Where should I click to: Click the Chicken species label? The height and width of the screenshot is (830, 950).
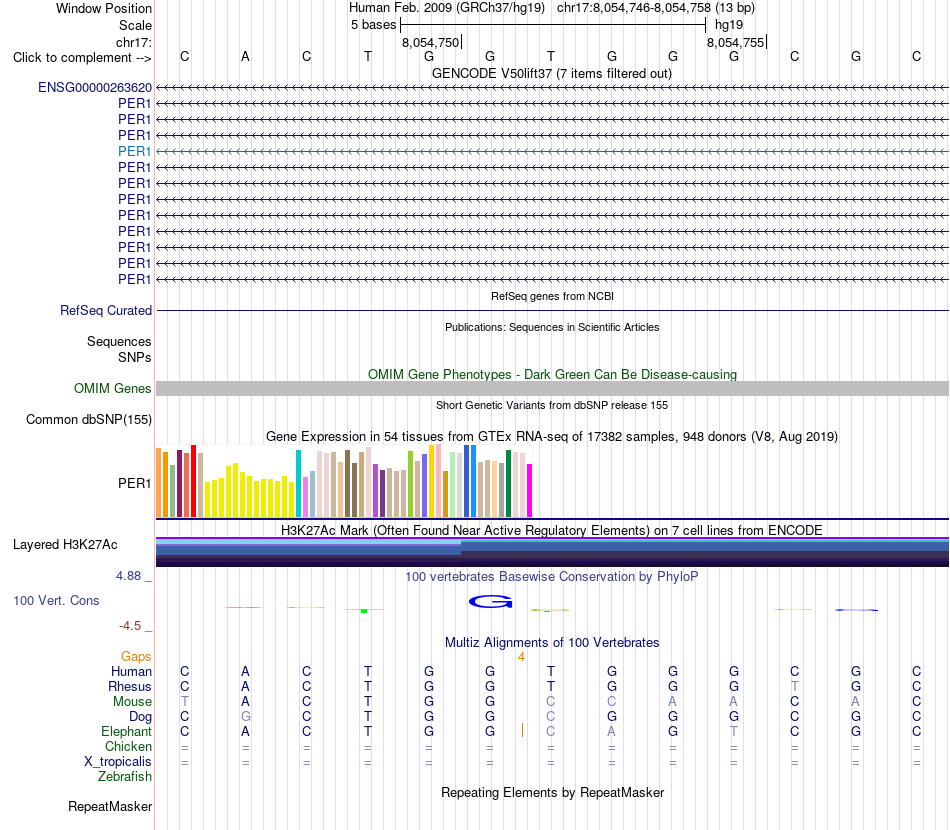click(128, 746)
